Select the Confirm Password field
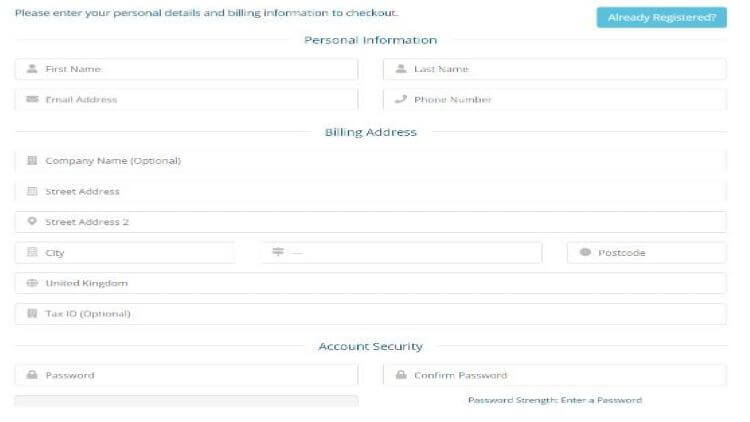Image resolution: width=750 pixels, height=422 pixels. [555, 375]
